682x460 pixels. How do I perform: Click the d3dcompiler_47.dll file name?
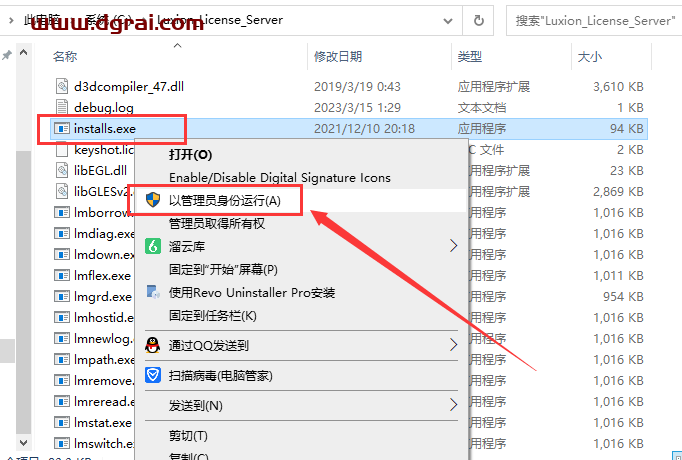click(x=129, y=87)
